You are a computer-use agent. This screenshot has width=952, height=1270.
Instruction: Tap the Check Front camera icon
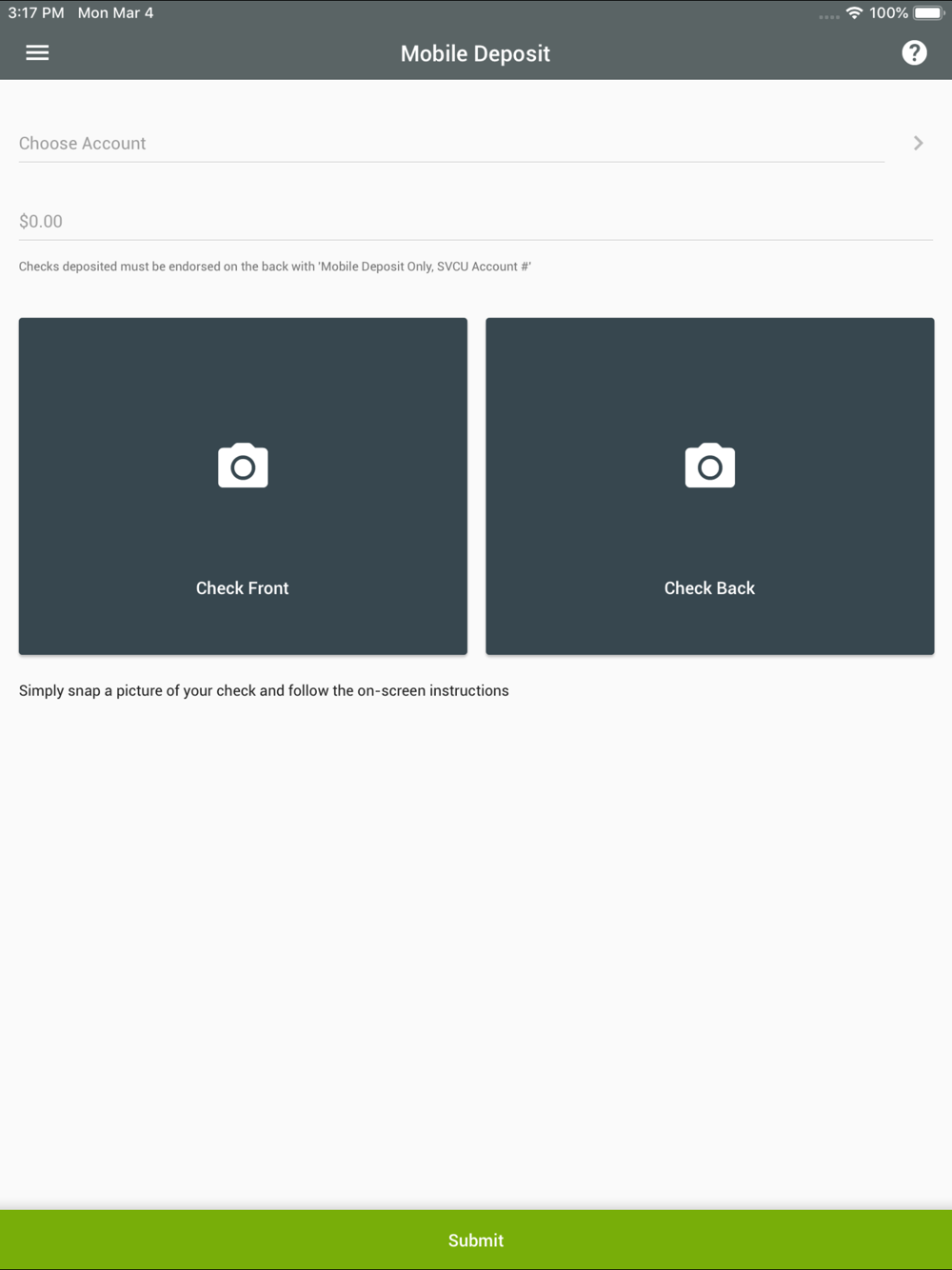tap(243, 466)
